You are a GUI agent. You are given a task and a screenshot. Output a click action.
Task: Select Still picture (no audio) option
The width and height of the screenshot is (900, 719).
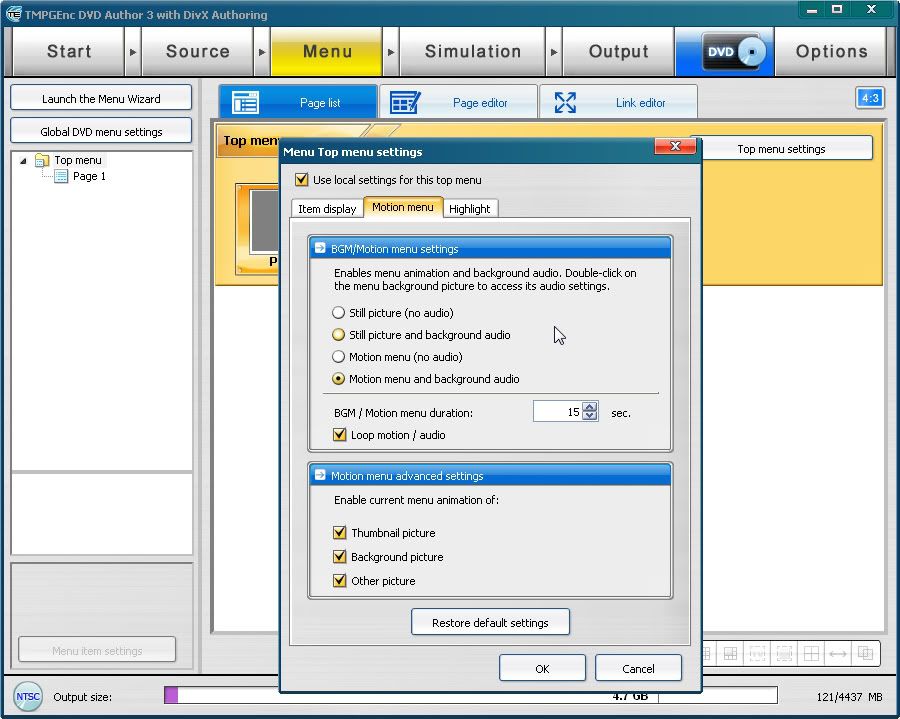(339, 313)
